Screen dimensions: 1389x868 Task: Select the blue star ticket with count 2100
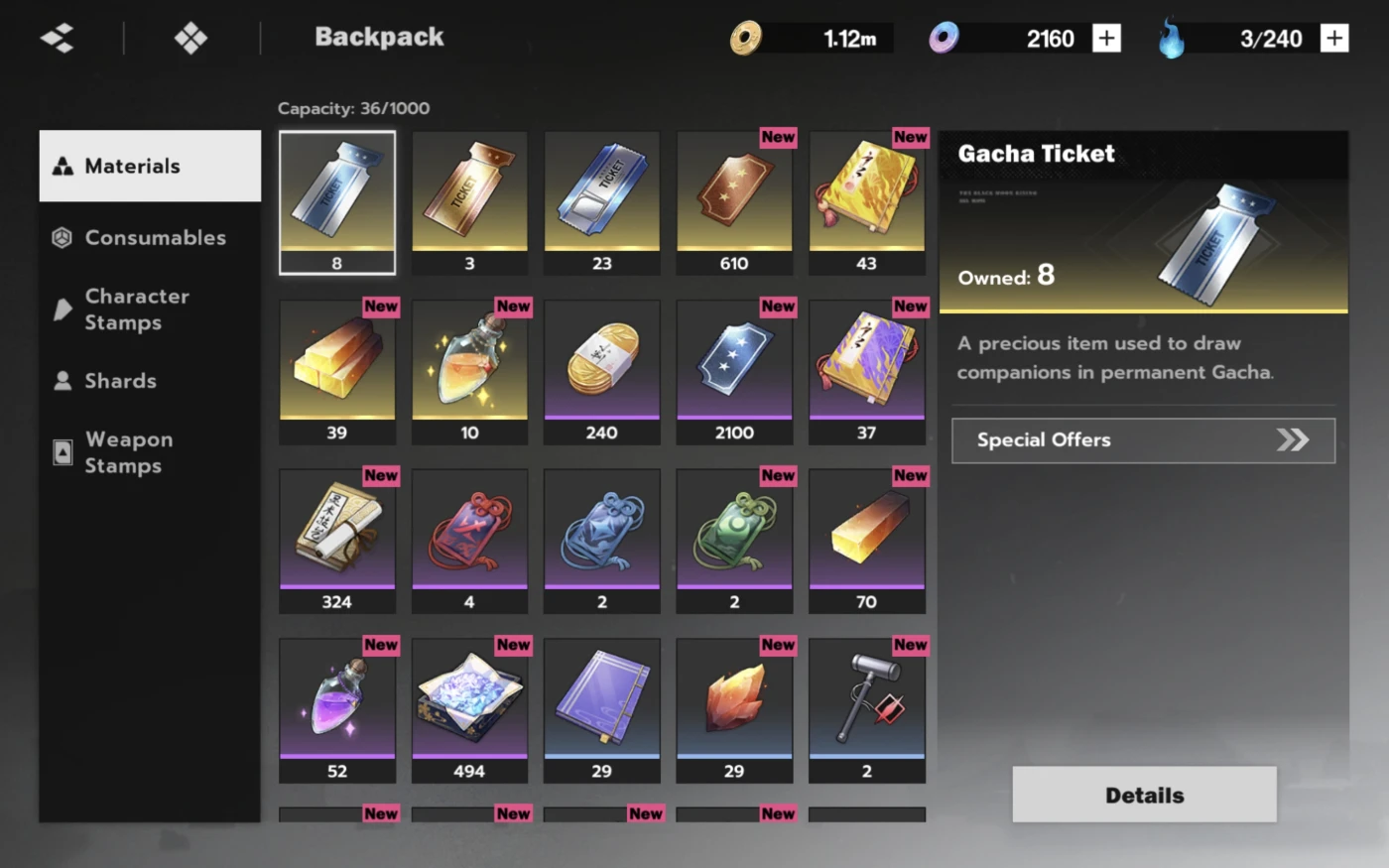click(x=734, y=372)
